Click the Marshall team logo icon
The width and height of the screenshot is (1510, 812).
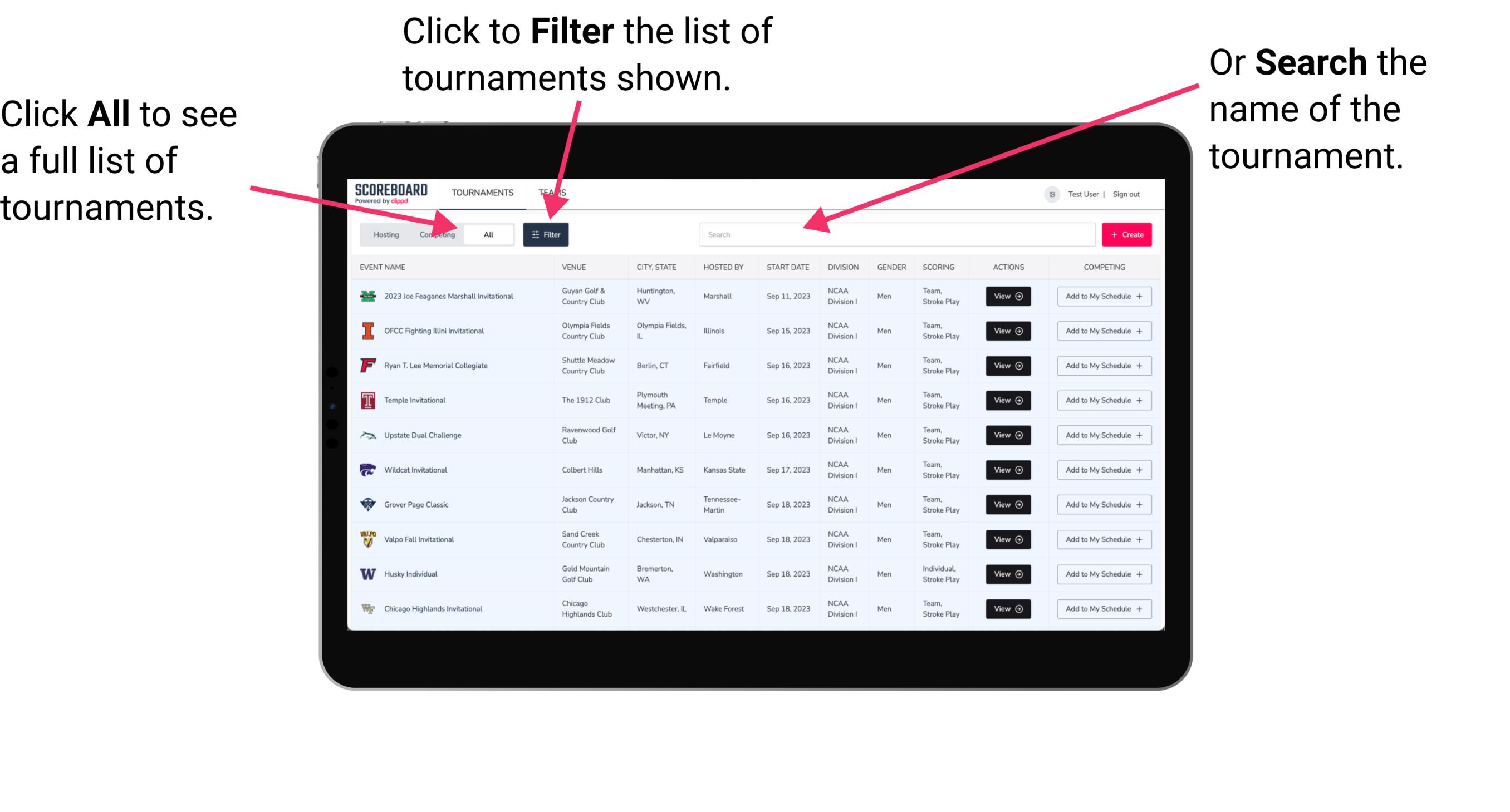(366, 296)
